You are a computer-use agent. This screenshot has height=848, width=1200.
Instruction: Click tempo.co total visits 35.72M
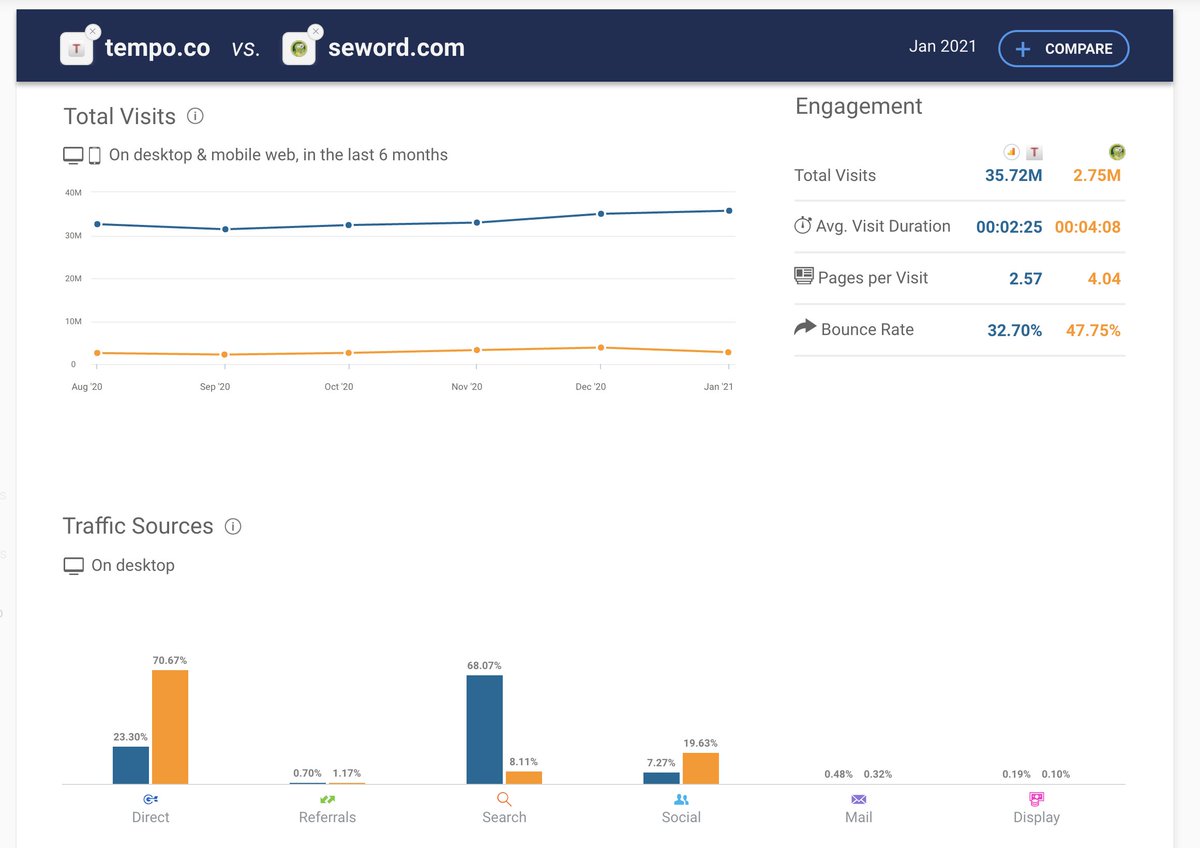coord(1013,175)
